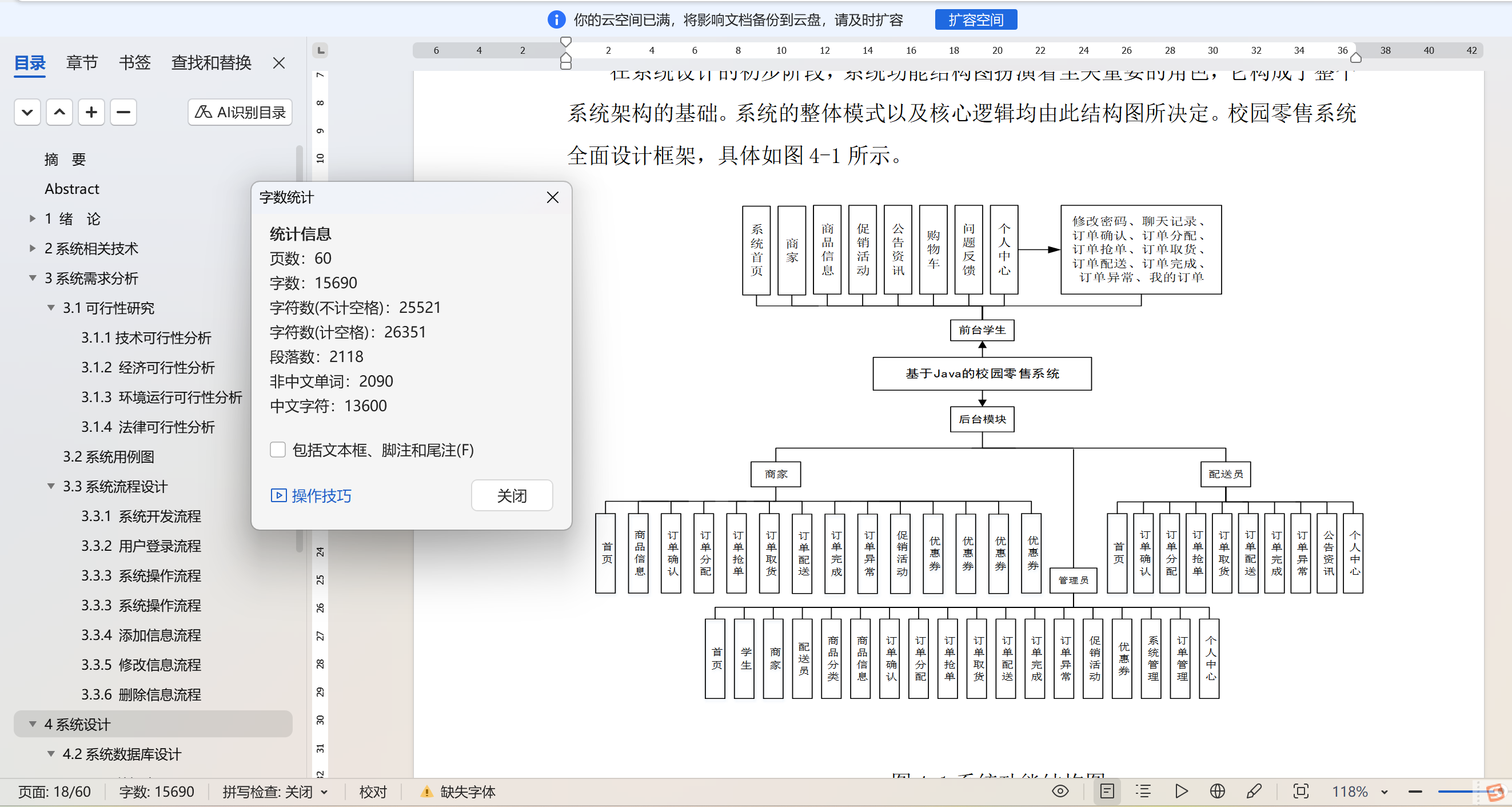
Task: Collapse the 3.1 可行性研究 section
Action: coord(51,308)
